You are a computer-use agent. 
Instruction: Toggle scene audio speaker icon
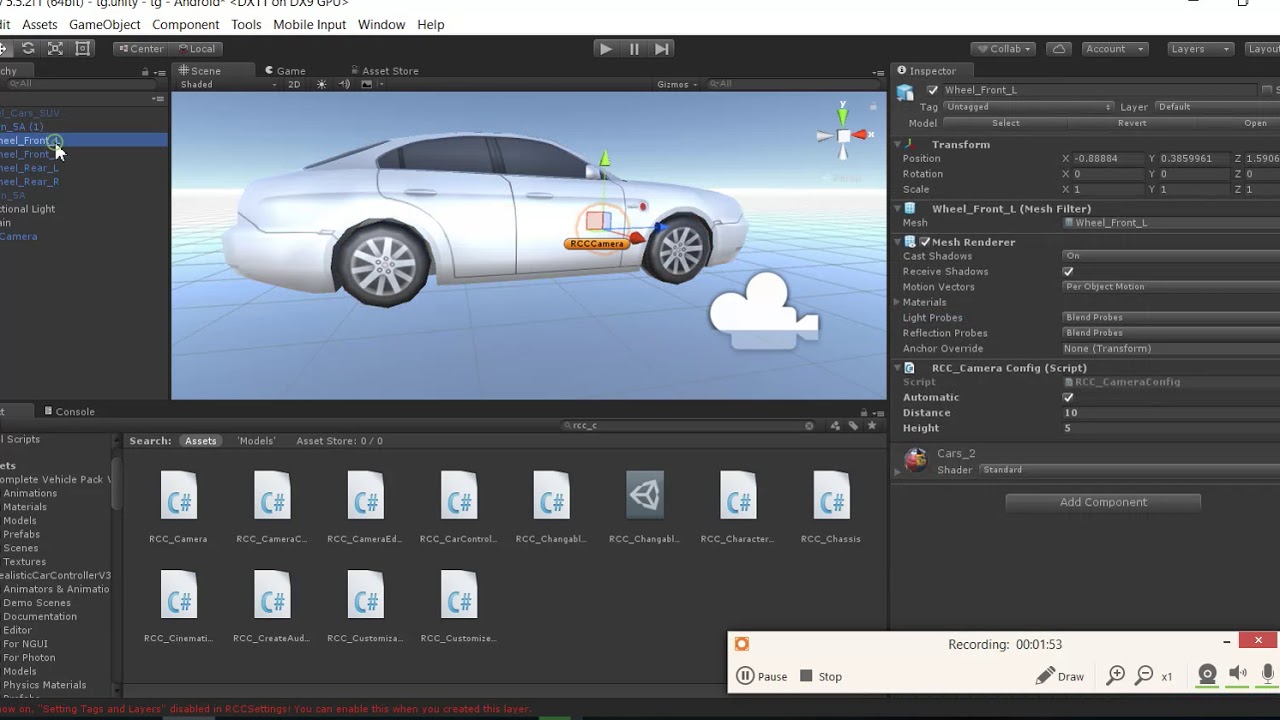[344, 84]
